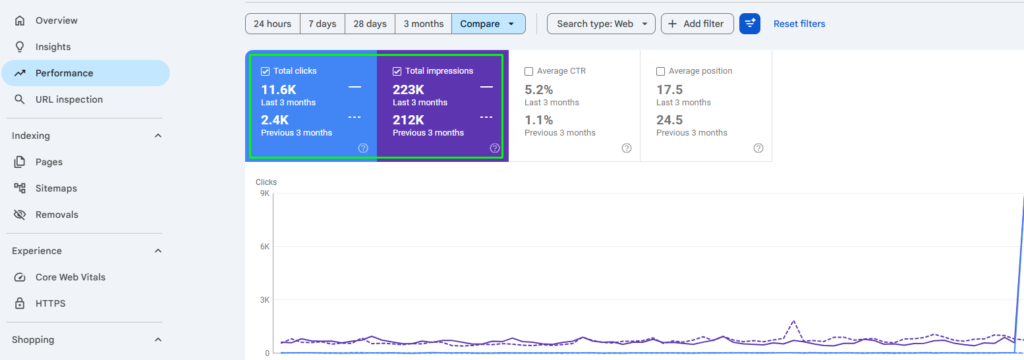This screenshot has height=360, width=1024.
Task: Click the dashed impressions peak on chart
Action: pos(793,321)
